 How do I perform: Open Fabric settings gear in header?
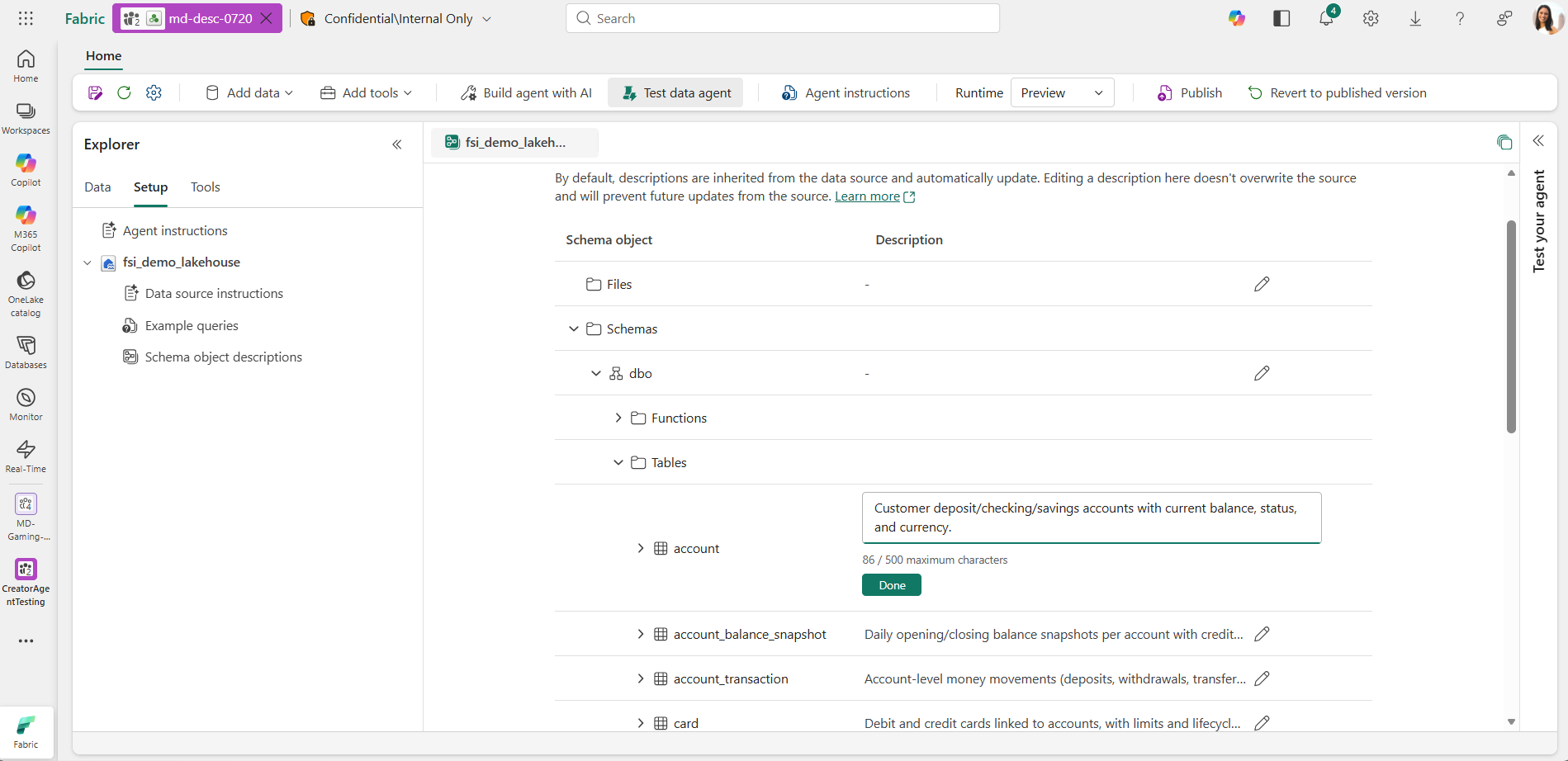1371,18
